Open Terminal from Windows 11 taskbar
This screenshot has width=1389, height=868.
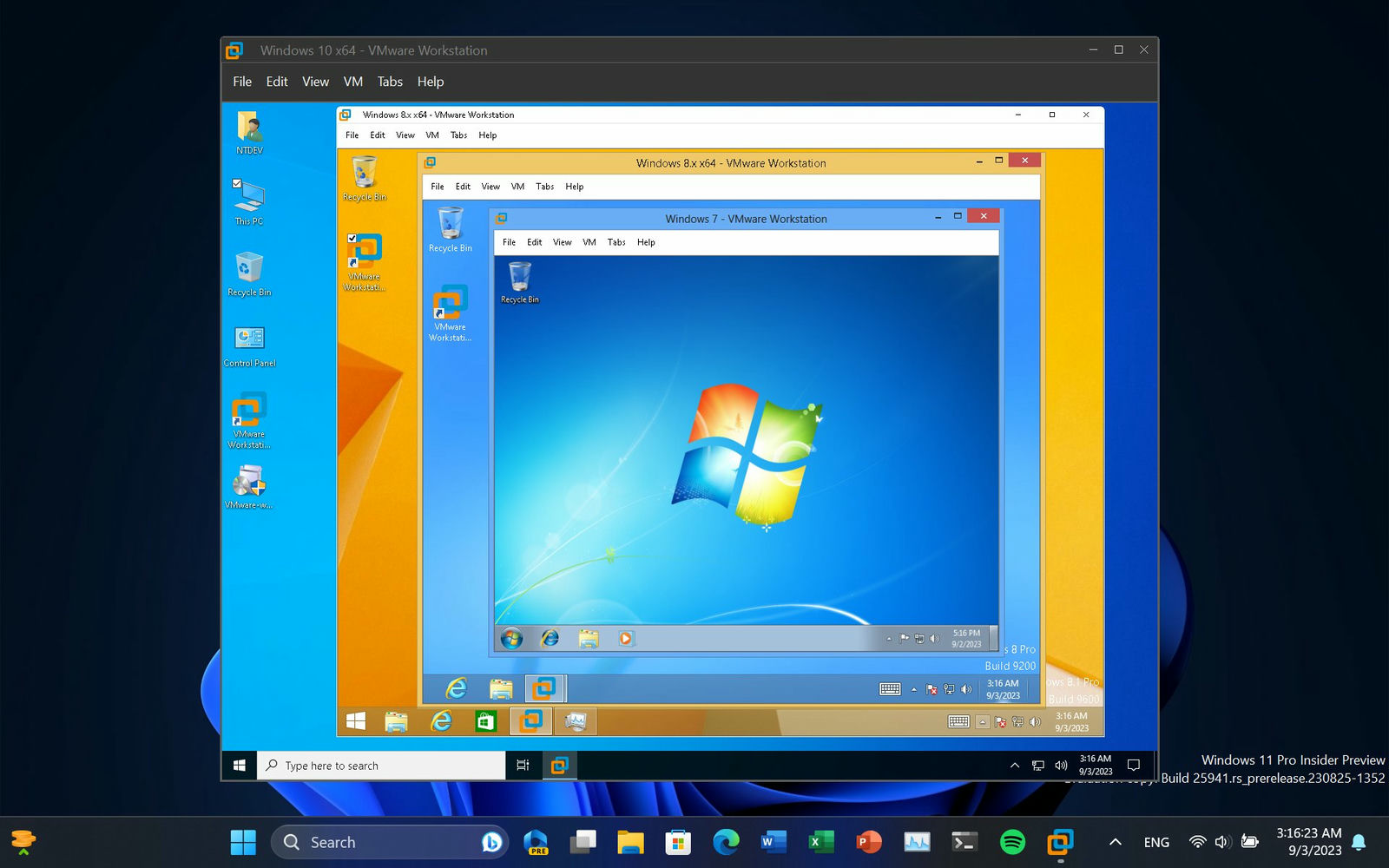coord(964,842)
